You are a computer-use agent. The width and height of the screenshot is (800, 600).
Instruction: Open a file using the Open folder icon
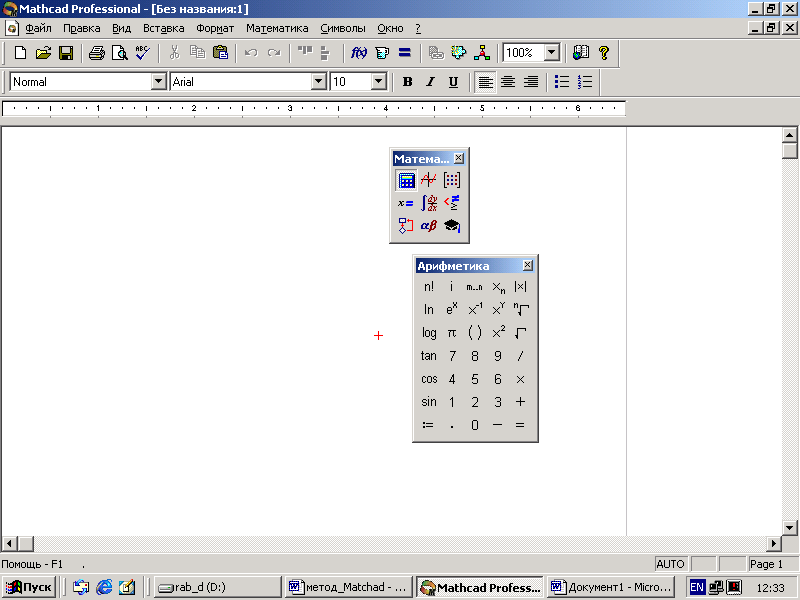(x=43, y=53)
